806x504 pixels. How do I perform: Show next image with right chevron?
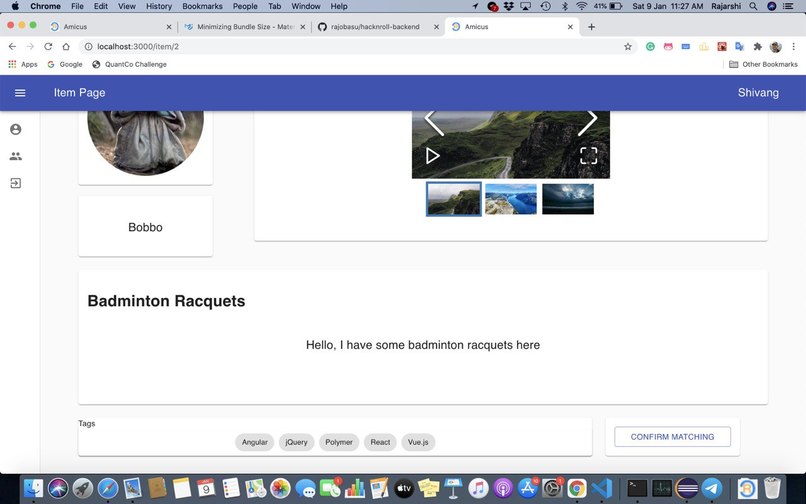pyautogui.click(x=588, y=123)
